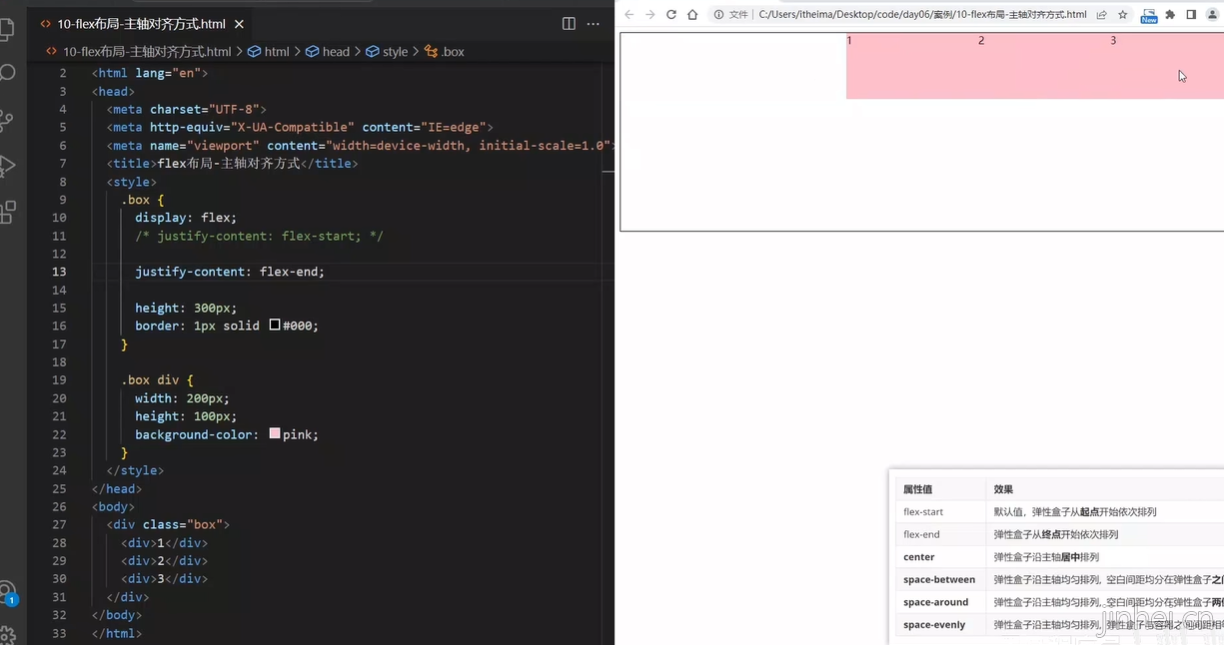Reload the browser page

click(671, 15)
